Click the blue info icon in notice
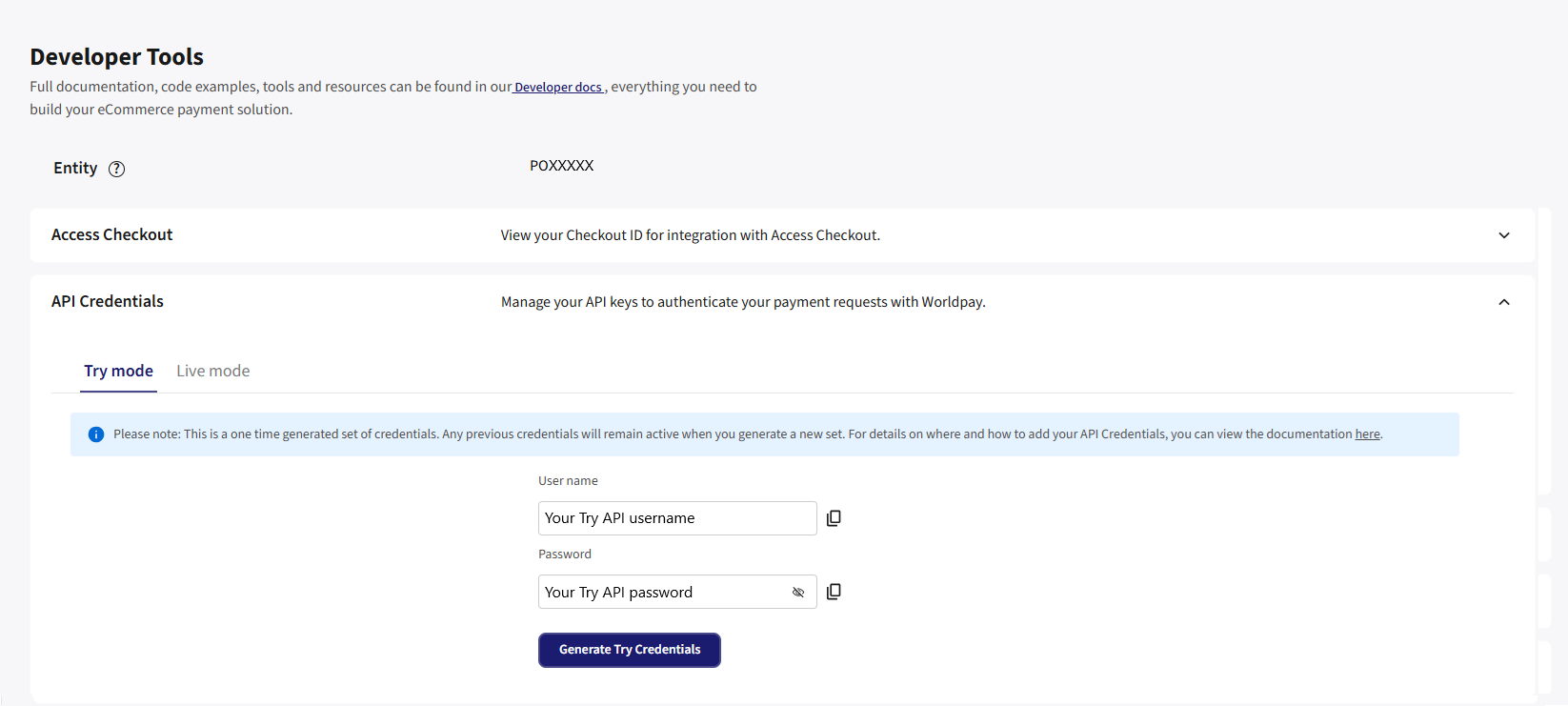The height and width of the screenshot is (706, 1568). click(96, 434)
